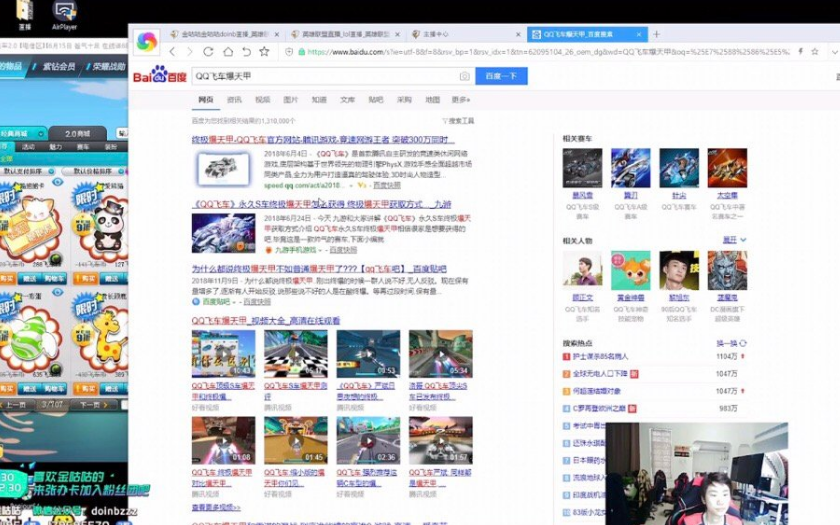Select the 图片 search category
Screen dimensions: 840x525
click(290, 100)
